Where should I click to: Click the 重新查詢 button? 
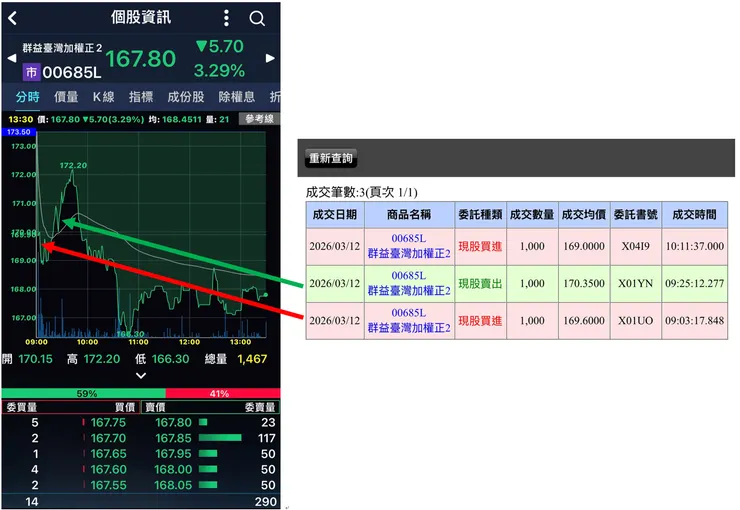331,159
